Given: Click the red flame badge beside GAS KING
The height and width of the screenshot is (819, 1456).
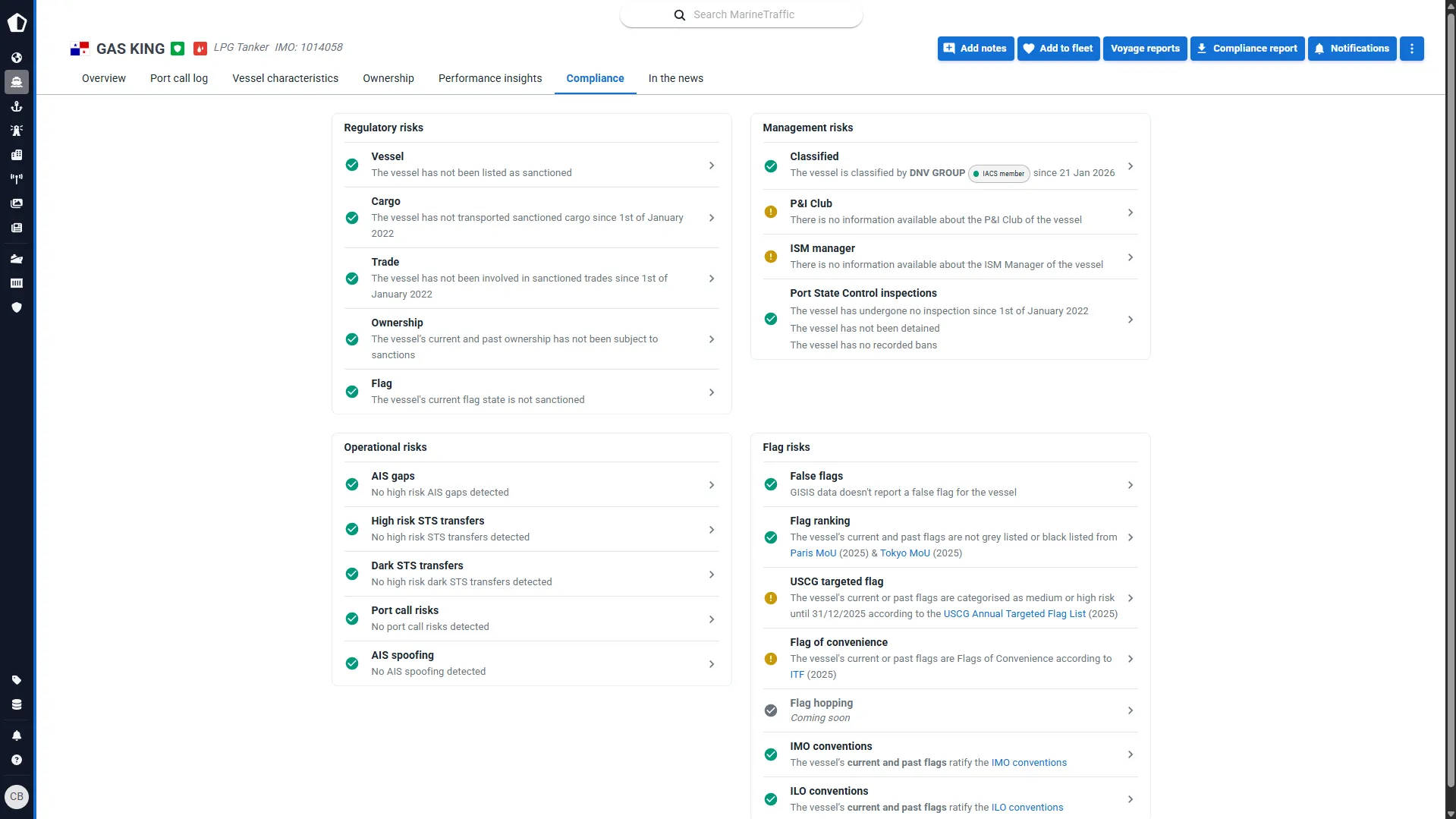Looking at the screenshot, I should 200,49.
